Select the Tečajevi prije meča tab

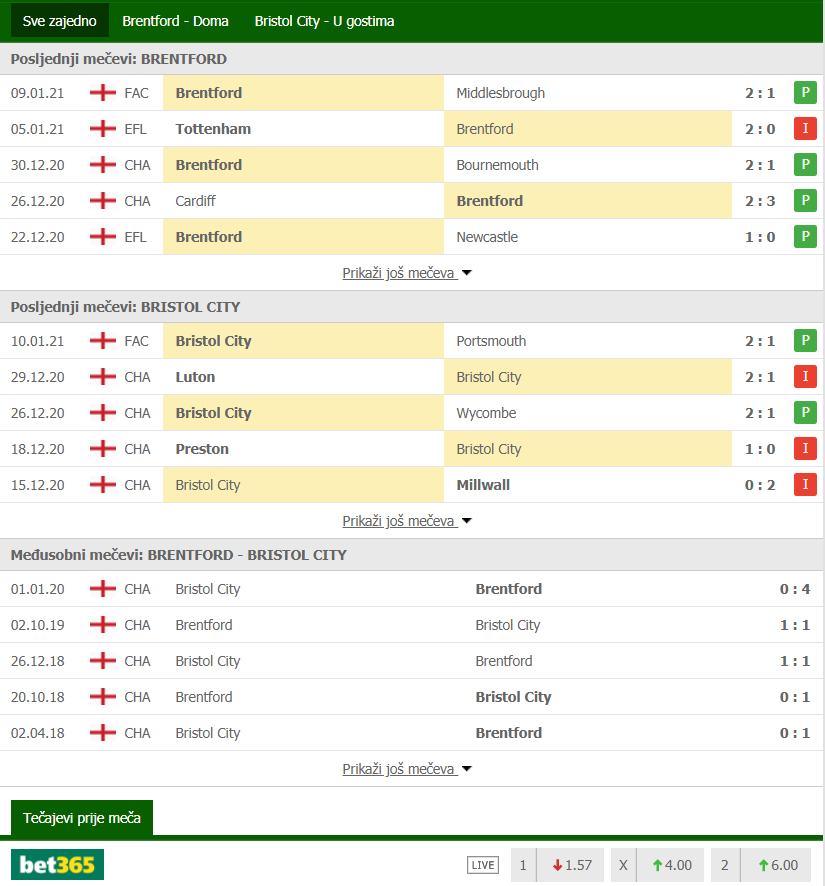point(82,818)
